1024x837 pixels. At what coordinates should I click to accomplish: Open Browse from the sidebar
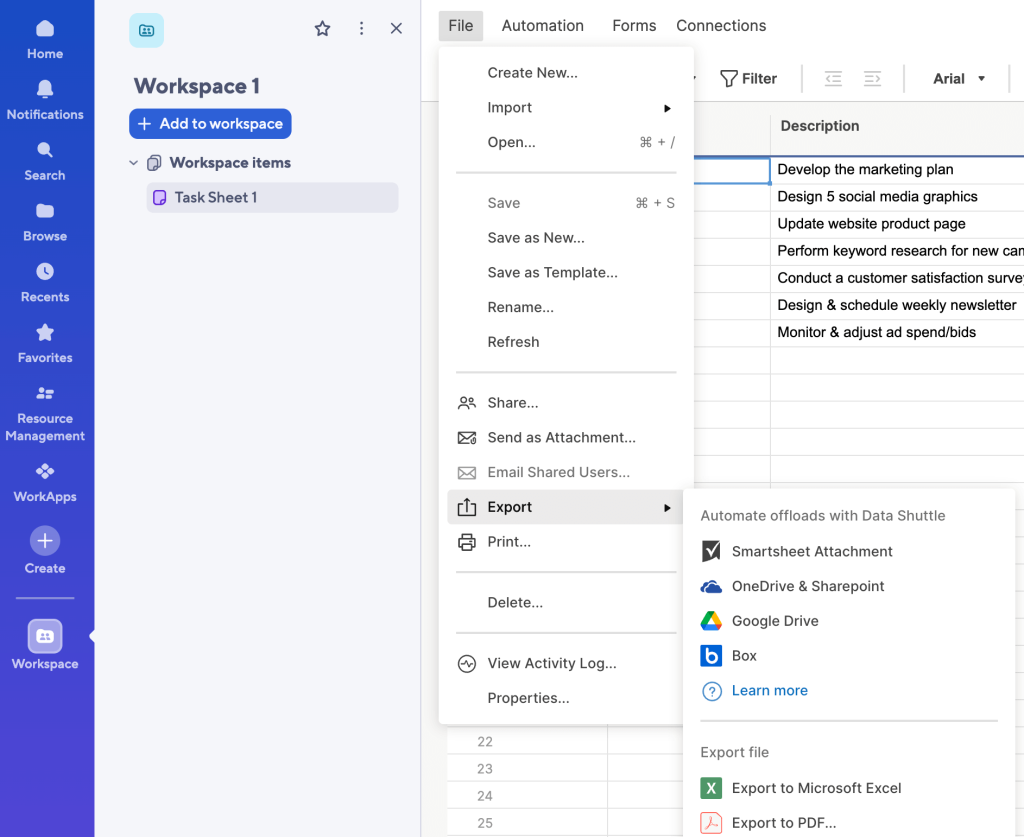[x=44, y=219]
